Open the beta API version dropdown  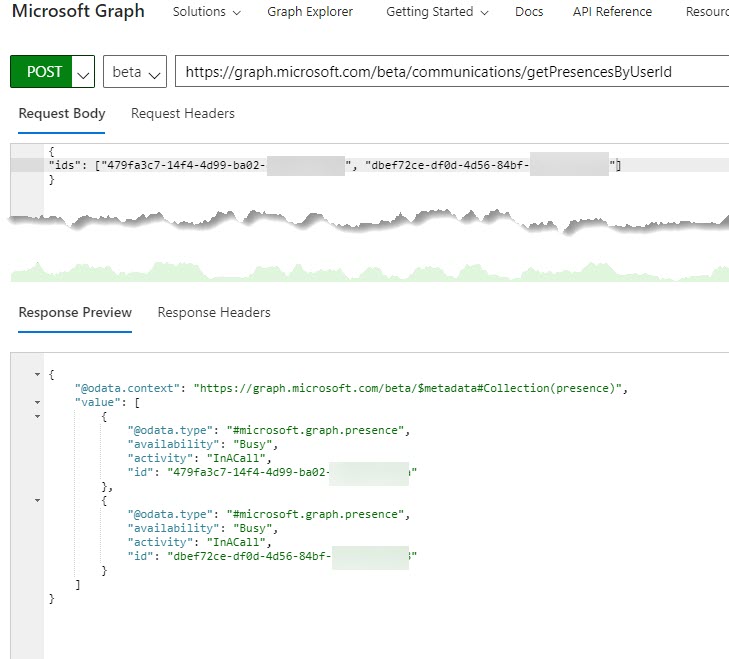click(135, 73)
